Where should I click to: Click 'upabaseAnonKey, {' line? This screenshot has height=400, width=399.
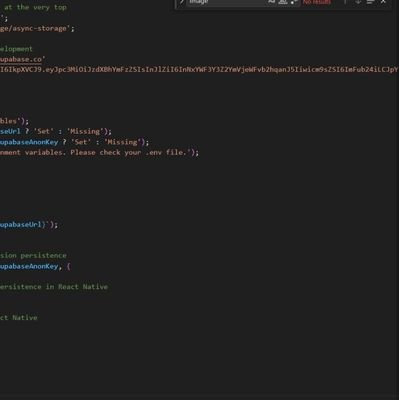click(35, 266)
